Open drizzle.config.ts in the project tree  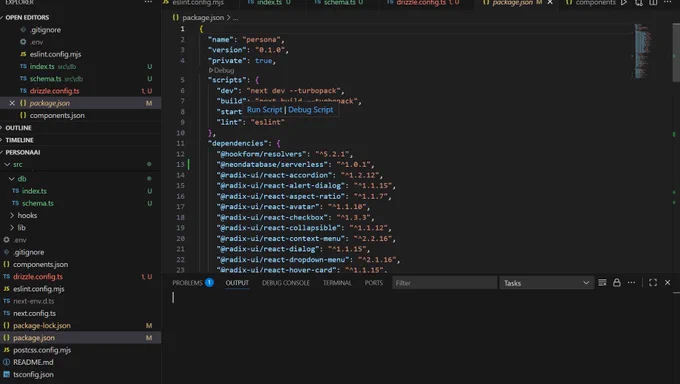point(38,276)
